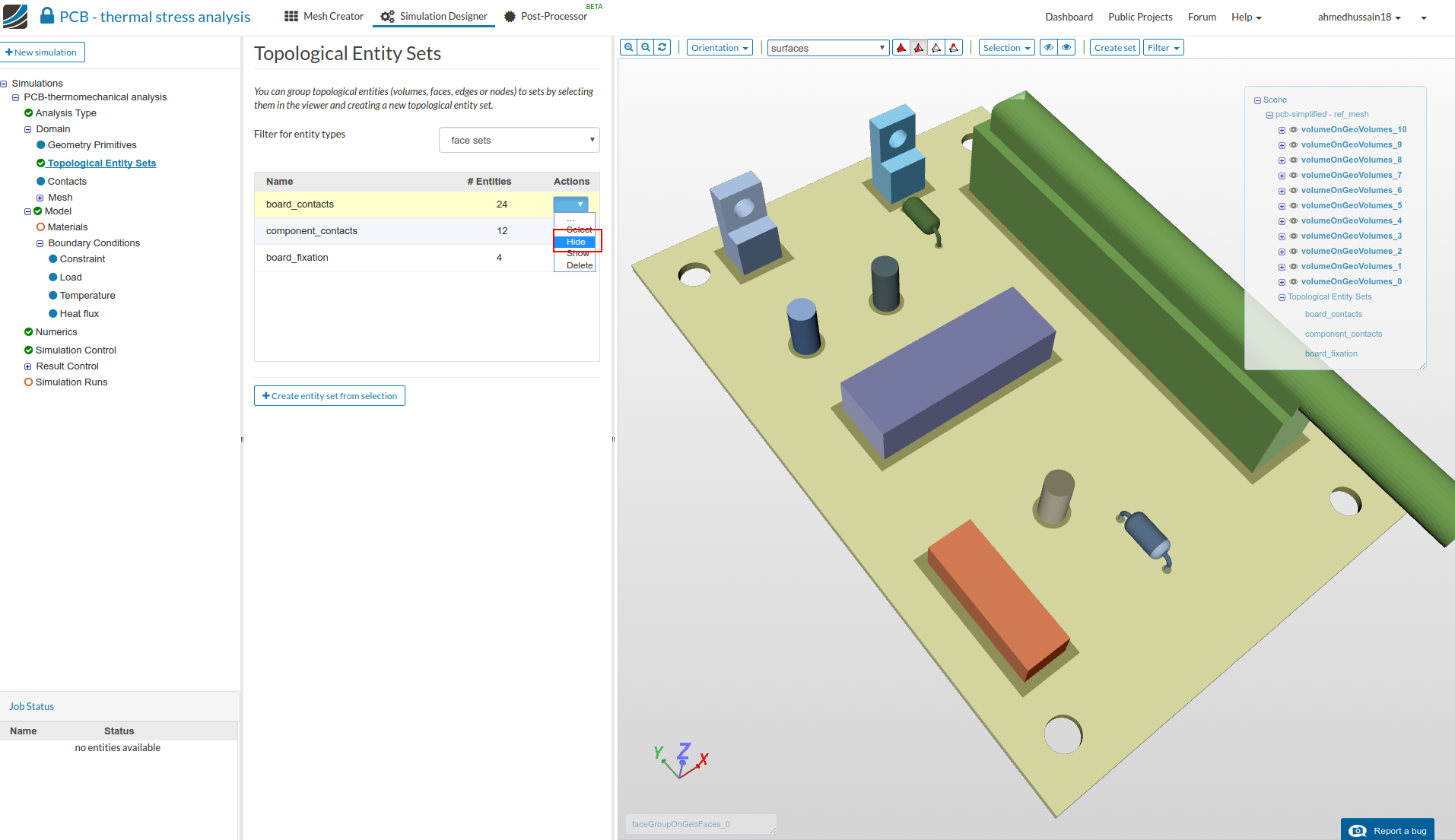Click the zoom in magnifier icon
1455x840 pixels.
pyautogui.click(x=628, y=47)
